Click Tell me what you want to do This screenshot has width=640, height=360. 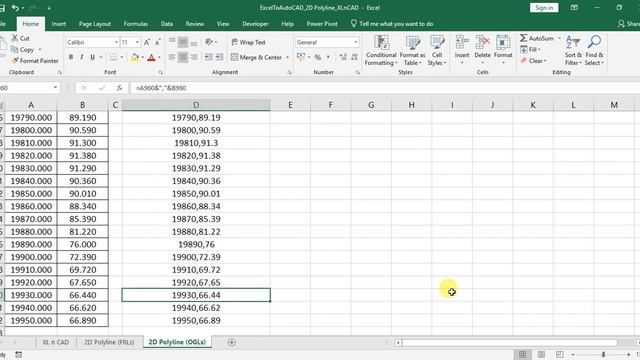click(x=392, y=24)
